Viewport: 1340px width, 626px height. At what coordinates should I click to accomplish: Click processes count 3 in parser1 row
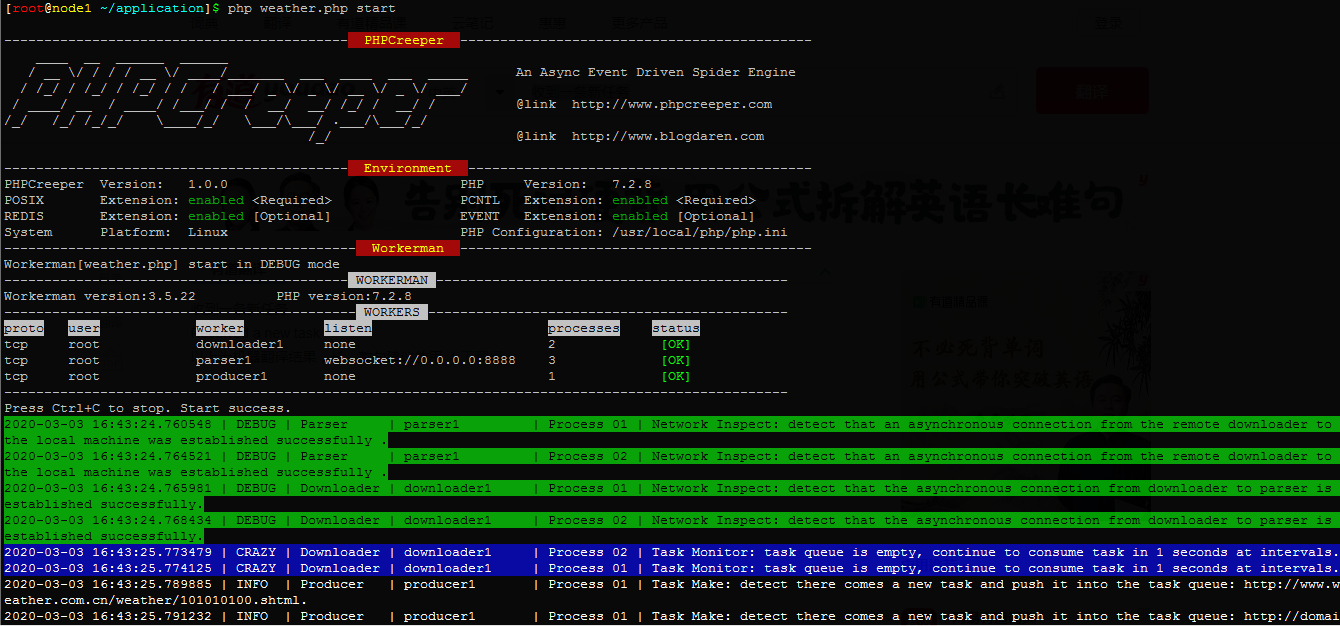click(552, 360)
